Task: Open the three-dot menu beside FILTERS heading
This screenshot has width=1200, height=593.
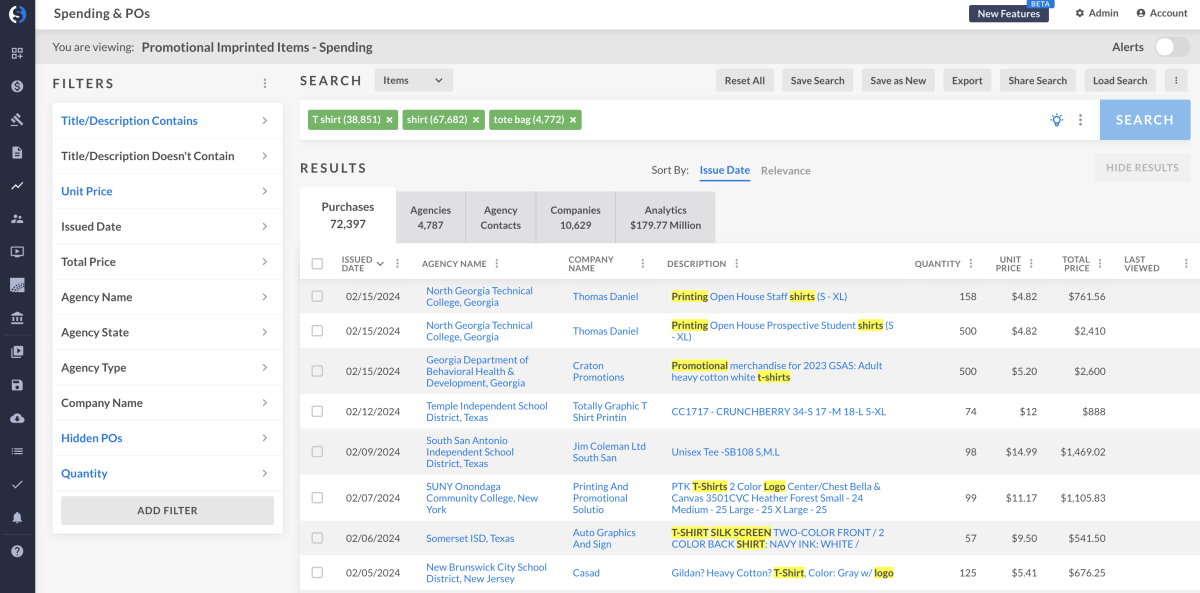Action: click(265, 84)
